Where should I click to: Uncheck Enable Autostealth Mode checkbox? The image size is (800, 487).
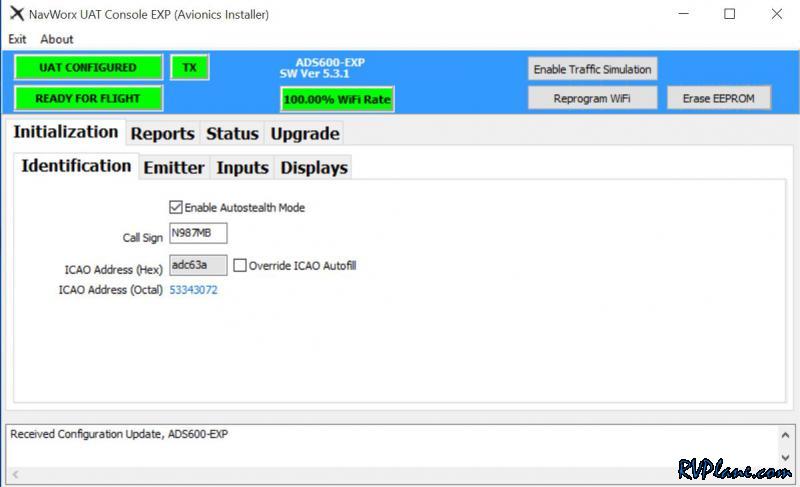(x=176, y=207)
